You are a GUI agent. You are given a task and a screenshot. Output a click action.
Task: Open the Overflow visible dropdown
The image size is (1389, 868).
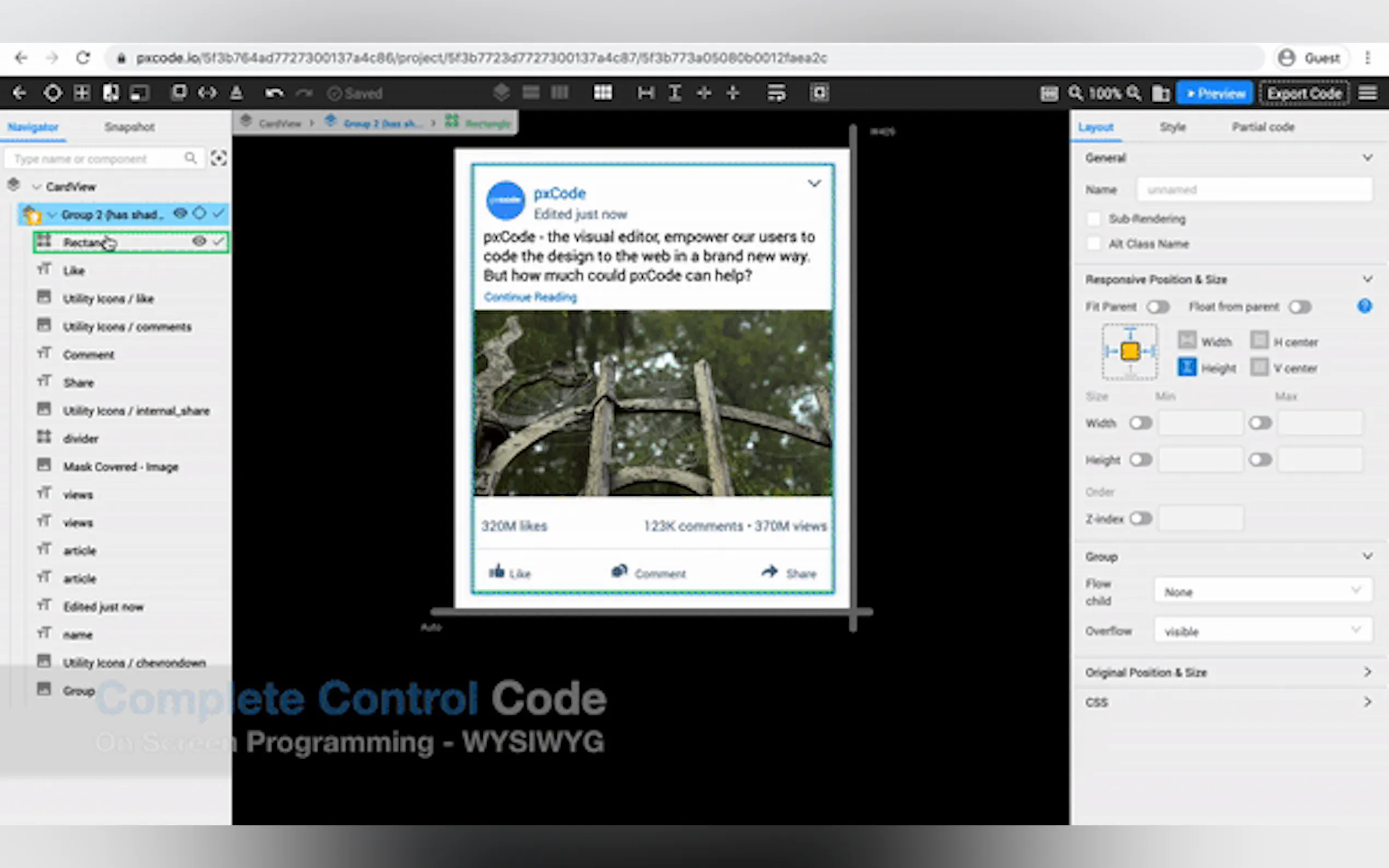click(x=1262, y=631)
